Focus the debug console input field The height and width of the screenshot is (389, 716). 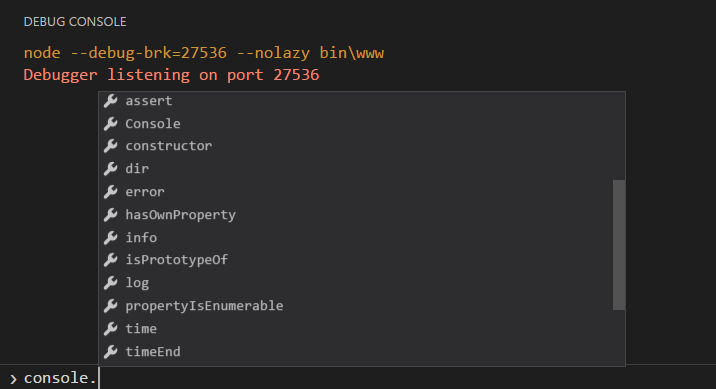tap(369, 378)
